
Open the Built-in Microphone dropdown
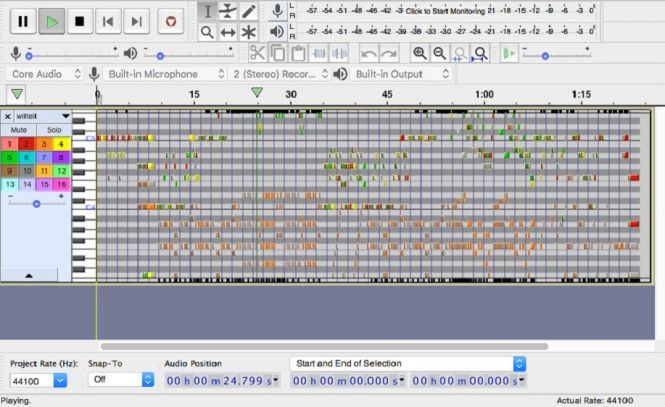coord(165,74)
